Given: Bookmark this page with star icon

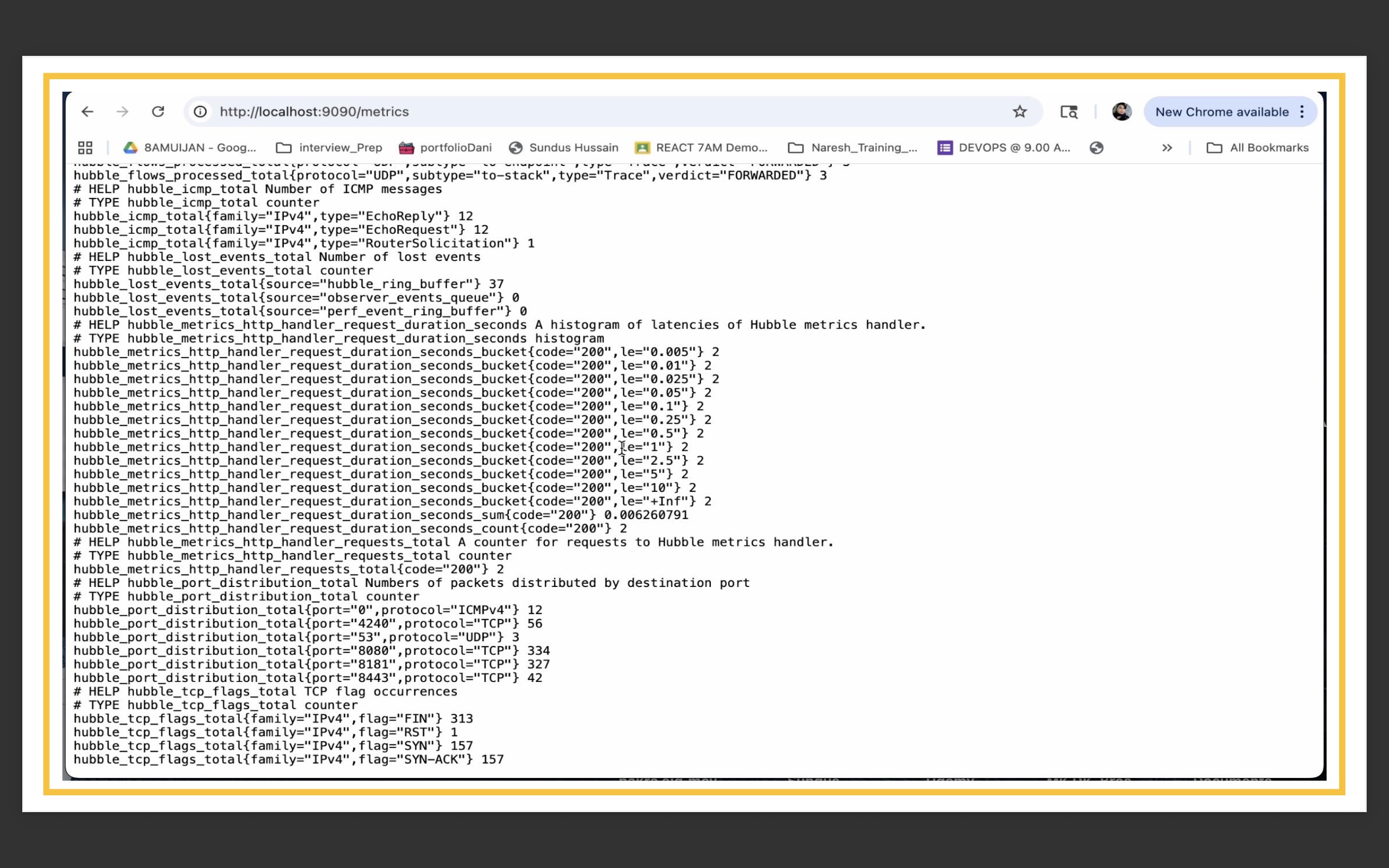Looking at the screenshot, I should pyautogui.click(x=1020, y=111).
